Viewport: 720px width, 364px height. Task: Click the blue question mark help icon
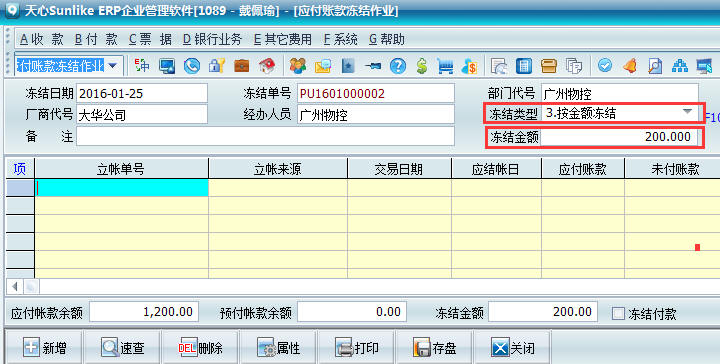coord(398,66)
